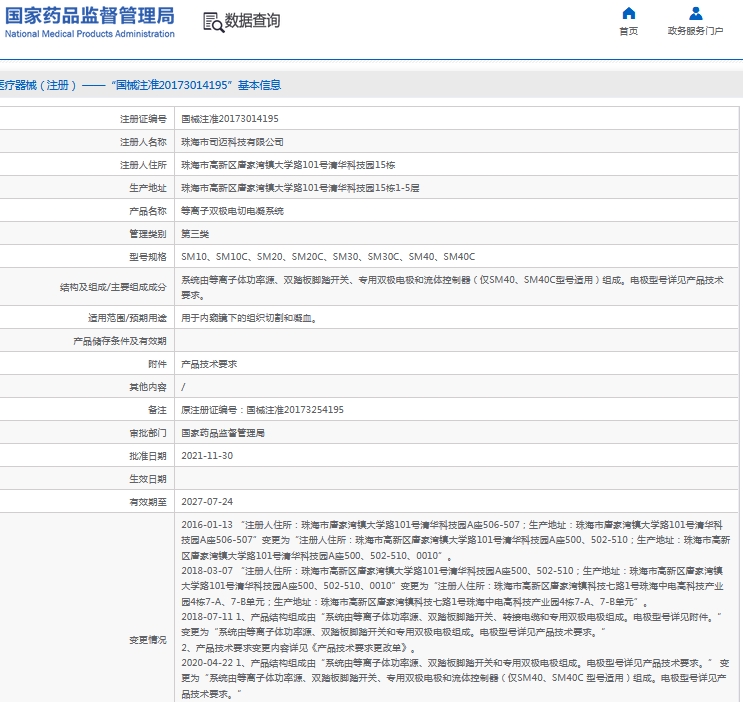Click the expiry date 2027-07-24
The height and width of the screenshot is (702, 743).
[207, 502]
